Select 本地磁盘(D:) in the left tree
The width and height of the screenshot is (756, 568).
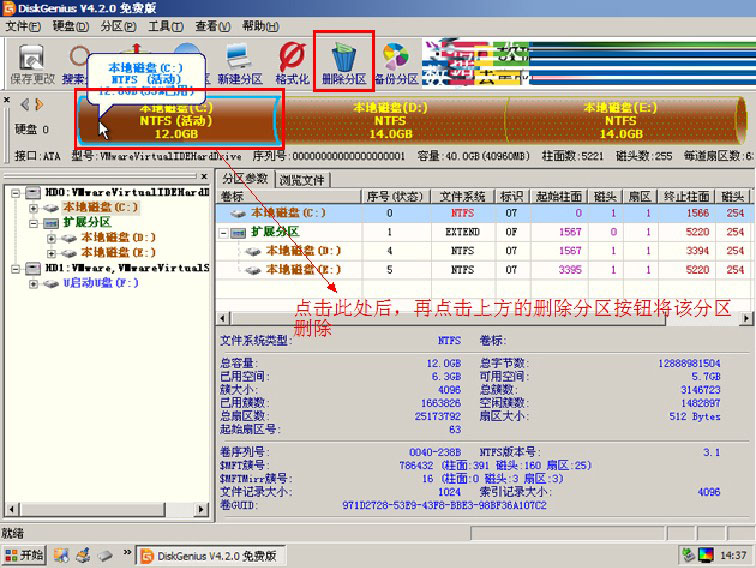(x=119, y=237)
